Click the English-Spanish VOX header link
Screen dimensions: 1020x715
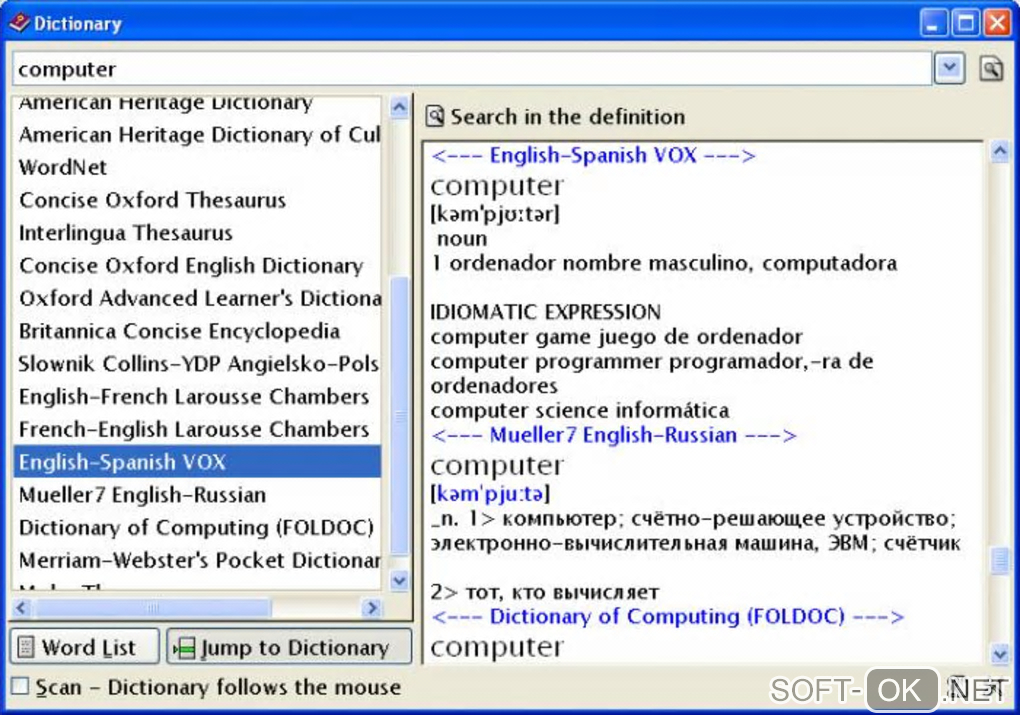[x=593, y=155]
